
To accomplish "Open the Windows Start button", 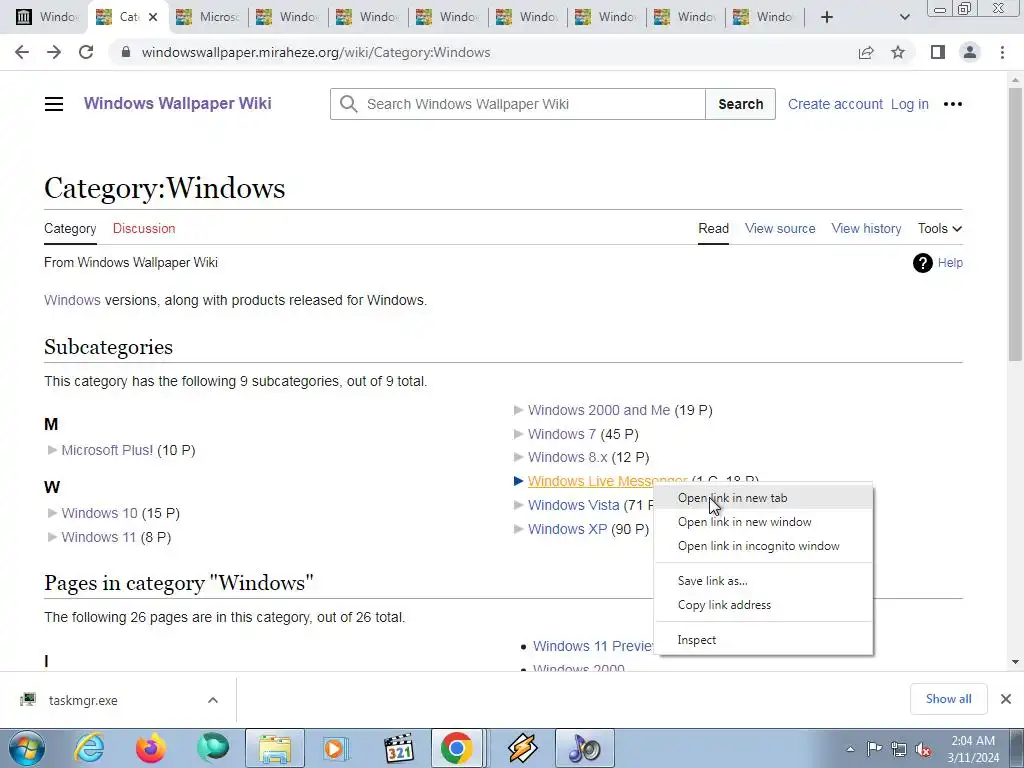I will click(26, 748).
